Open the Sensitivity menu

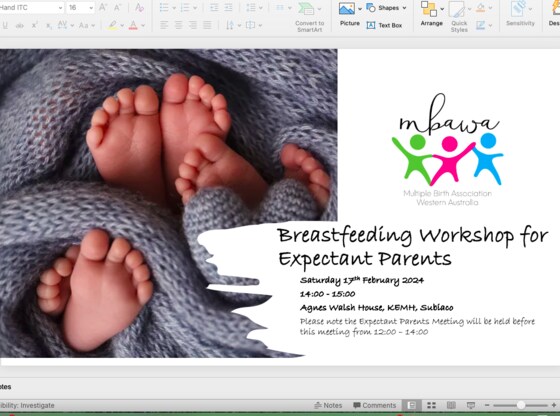coord(520,14)
